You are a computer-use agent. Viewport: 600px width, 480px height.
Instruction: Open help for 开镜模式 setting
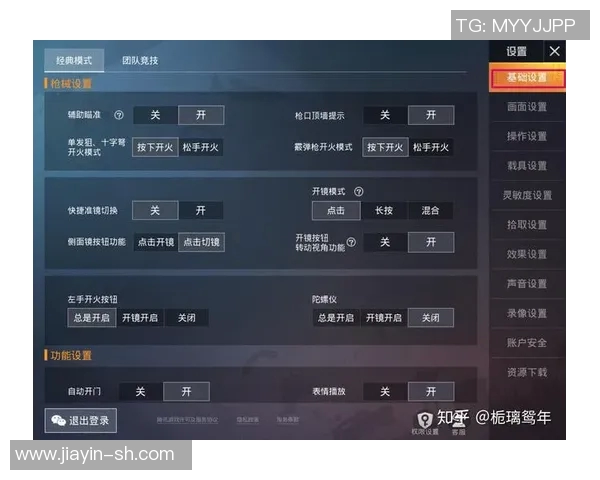(x=359, y=191)
